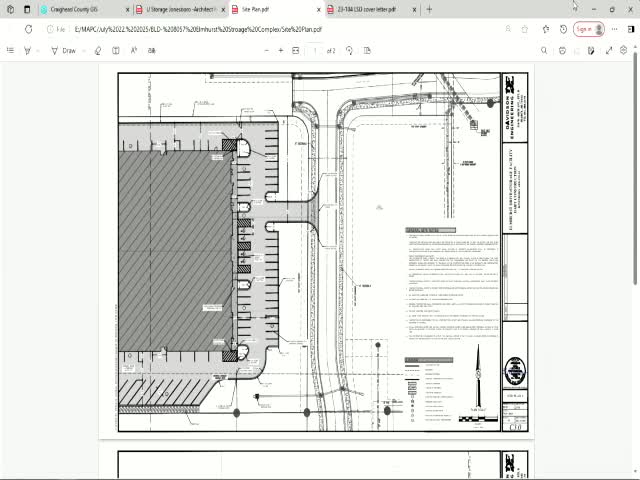The width and height of the screenshot is (640, 480).
Task: Open the Tab actions menu
Action: pos(27,9)
